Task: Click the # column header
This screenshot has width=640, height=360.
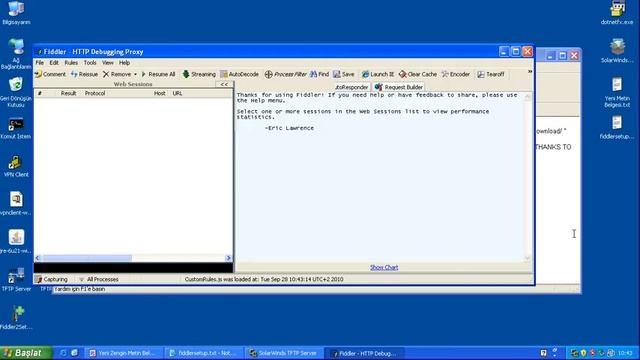Action: (40, 93)
